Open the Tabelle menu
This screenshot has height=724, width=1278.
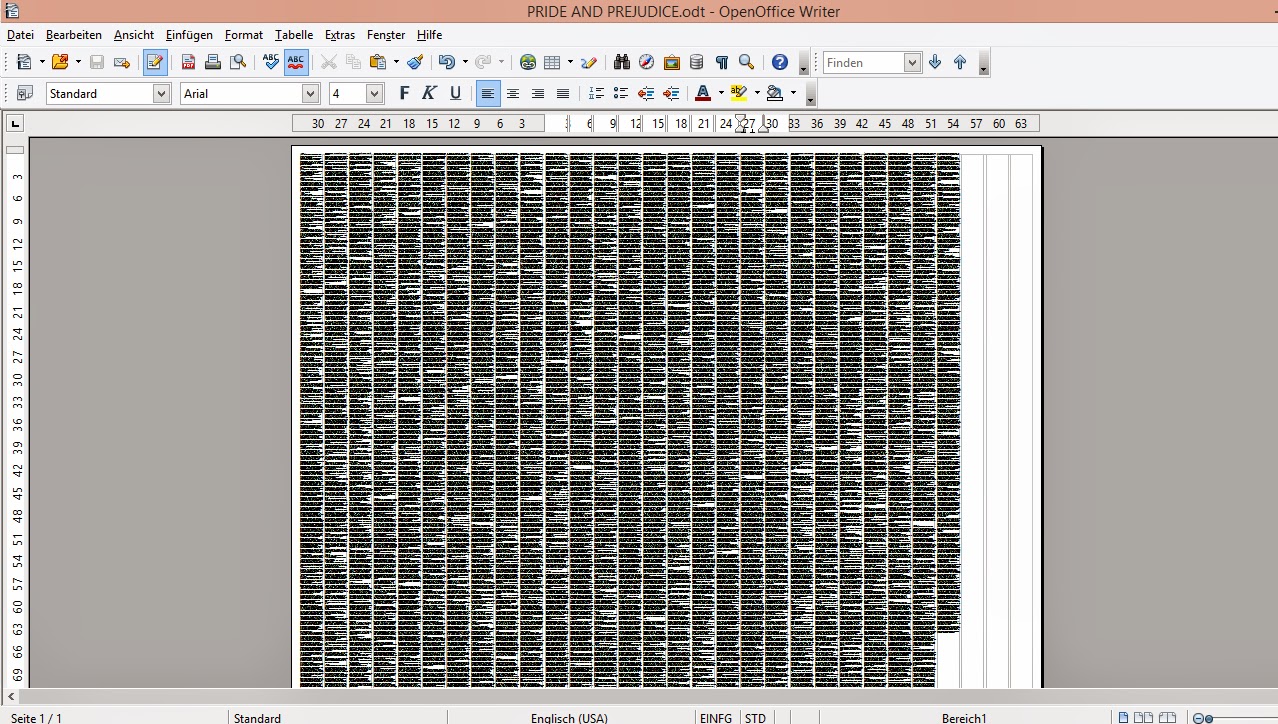294,35
